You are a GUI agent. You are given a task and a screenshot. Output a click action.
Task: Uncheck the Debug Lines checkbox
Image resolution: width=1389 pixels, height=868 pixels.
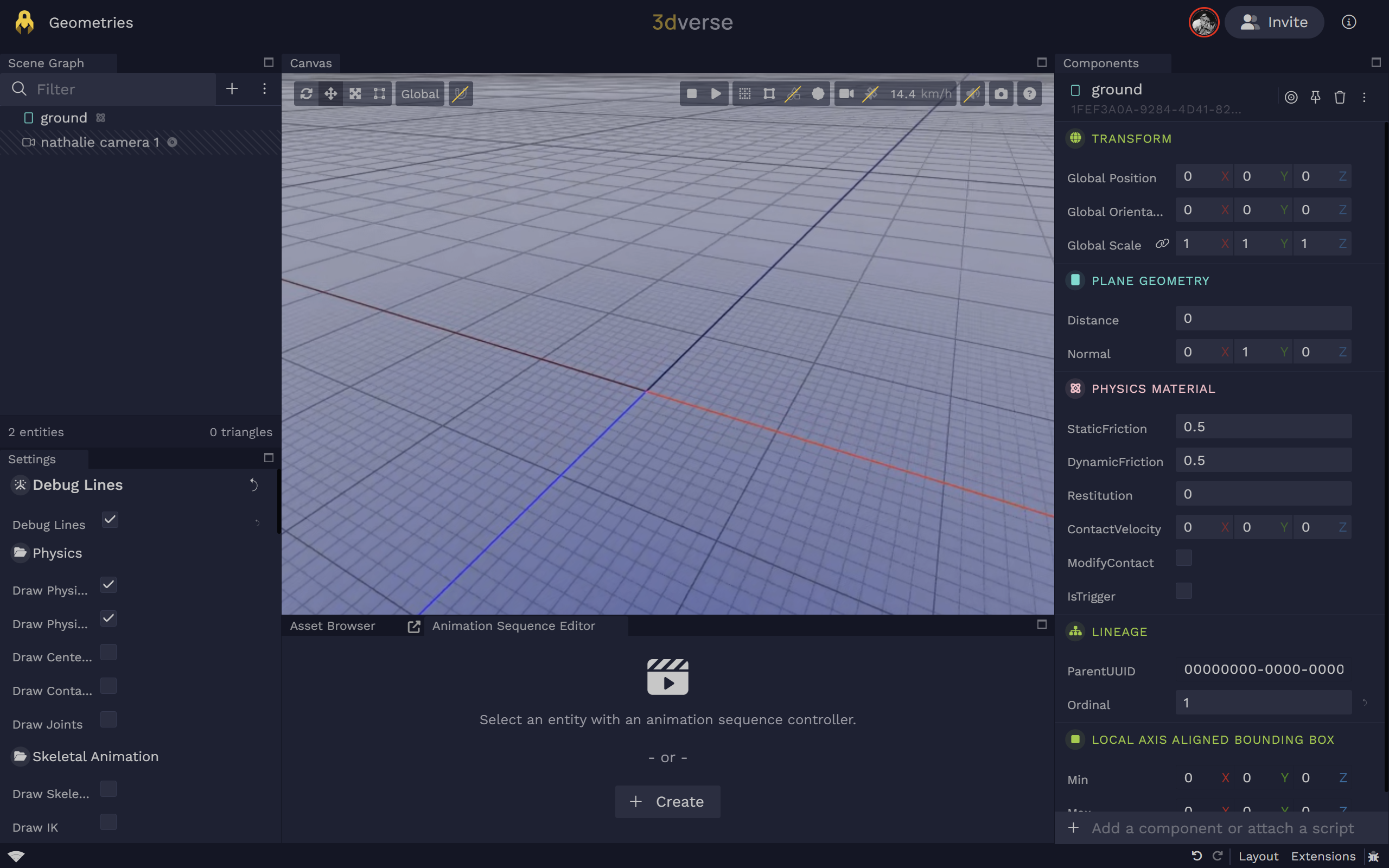point(110,520)
